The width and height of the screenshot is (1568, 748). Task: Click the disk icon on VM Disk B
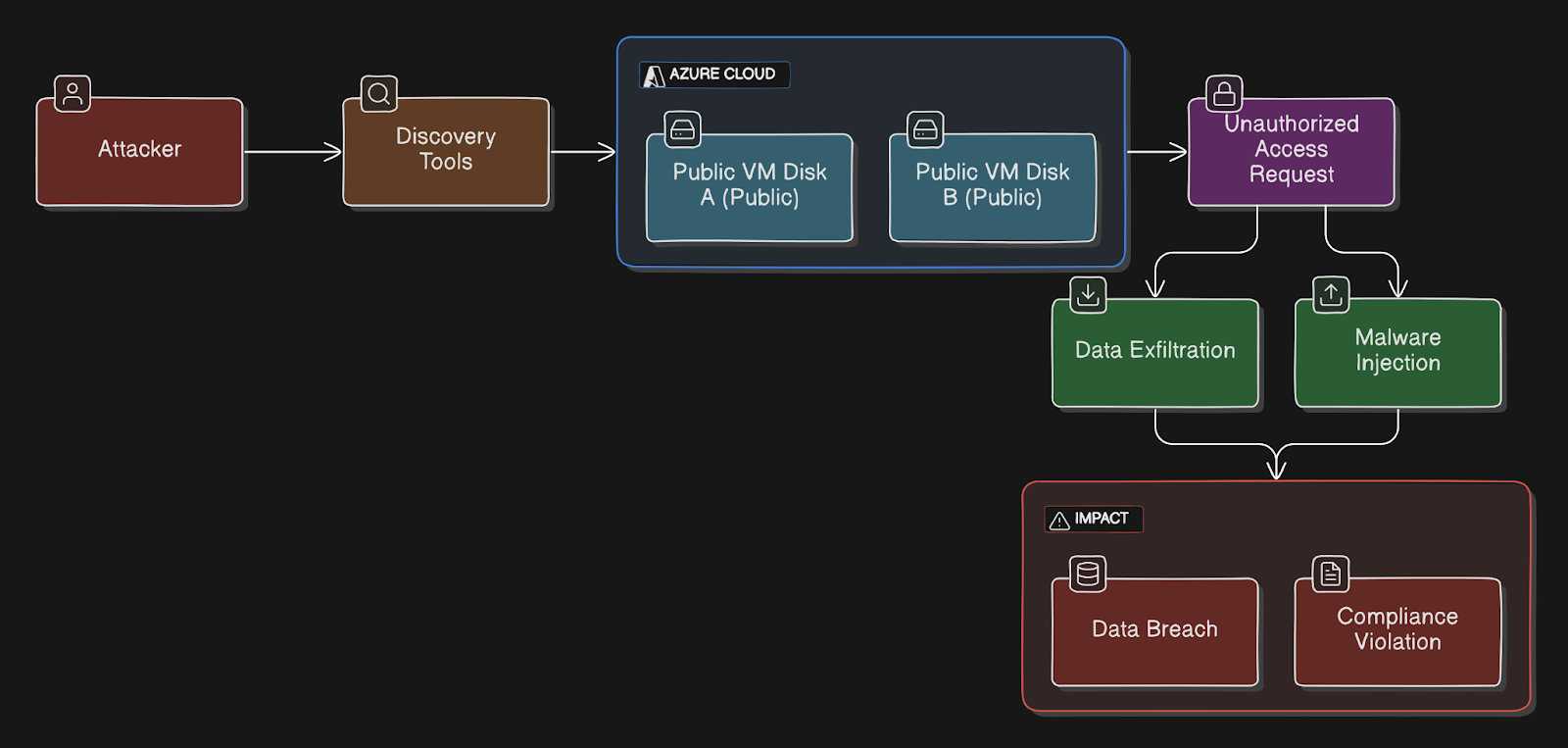(925, 129)
